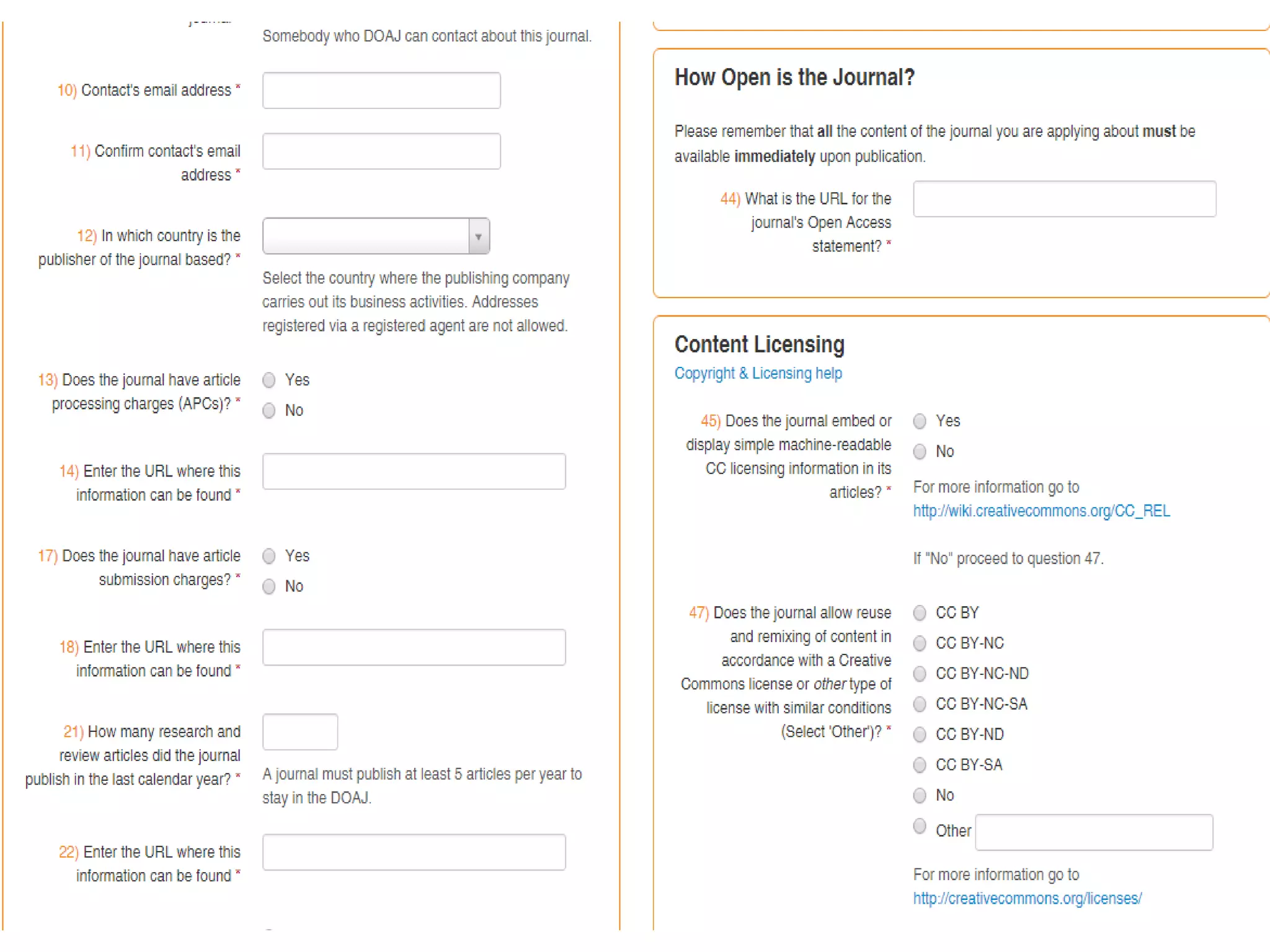Click the Open Access statement URL field
Screen dimensions: 1270x952
click(x=1064, y=199)
